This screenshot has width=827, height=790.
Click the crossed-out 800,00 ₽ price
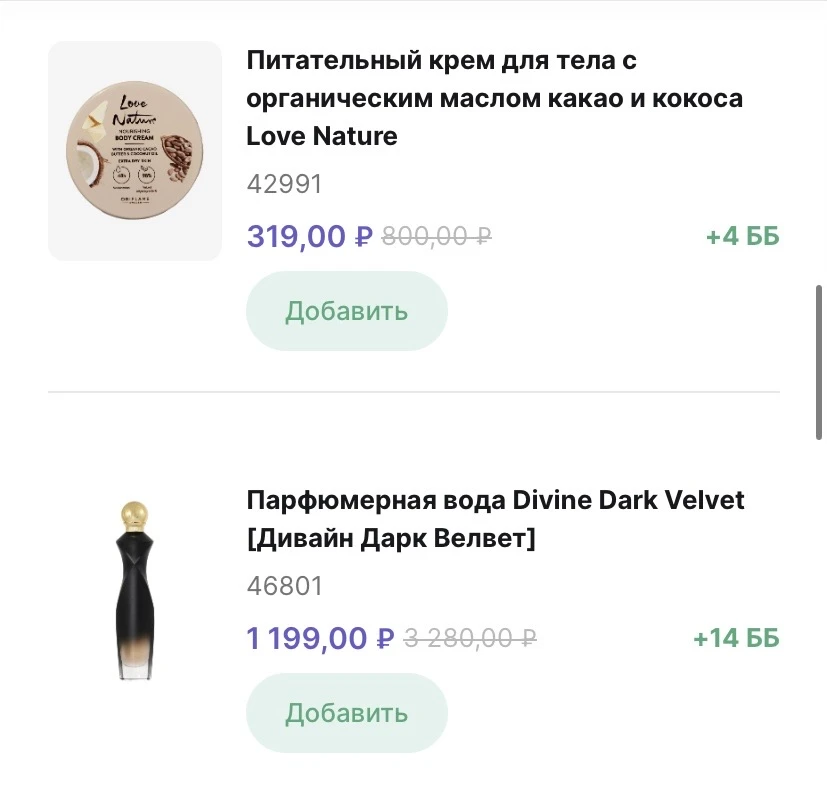click(x=436, y=237)
